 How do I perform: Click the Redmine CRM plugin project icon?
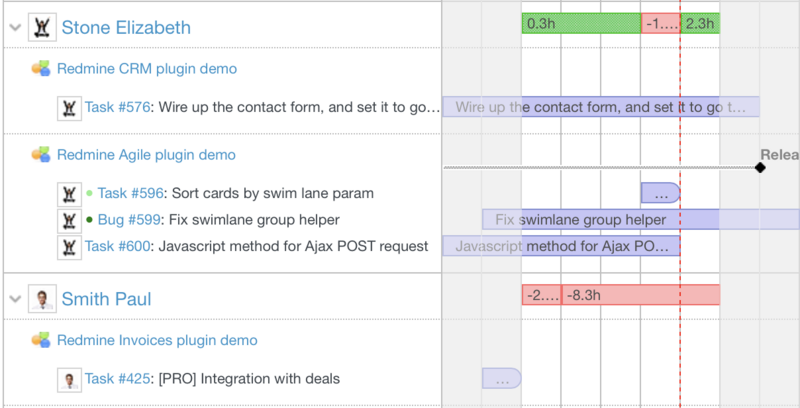(41, 69)
